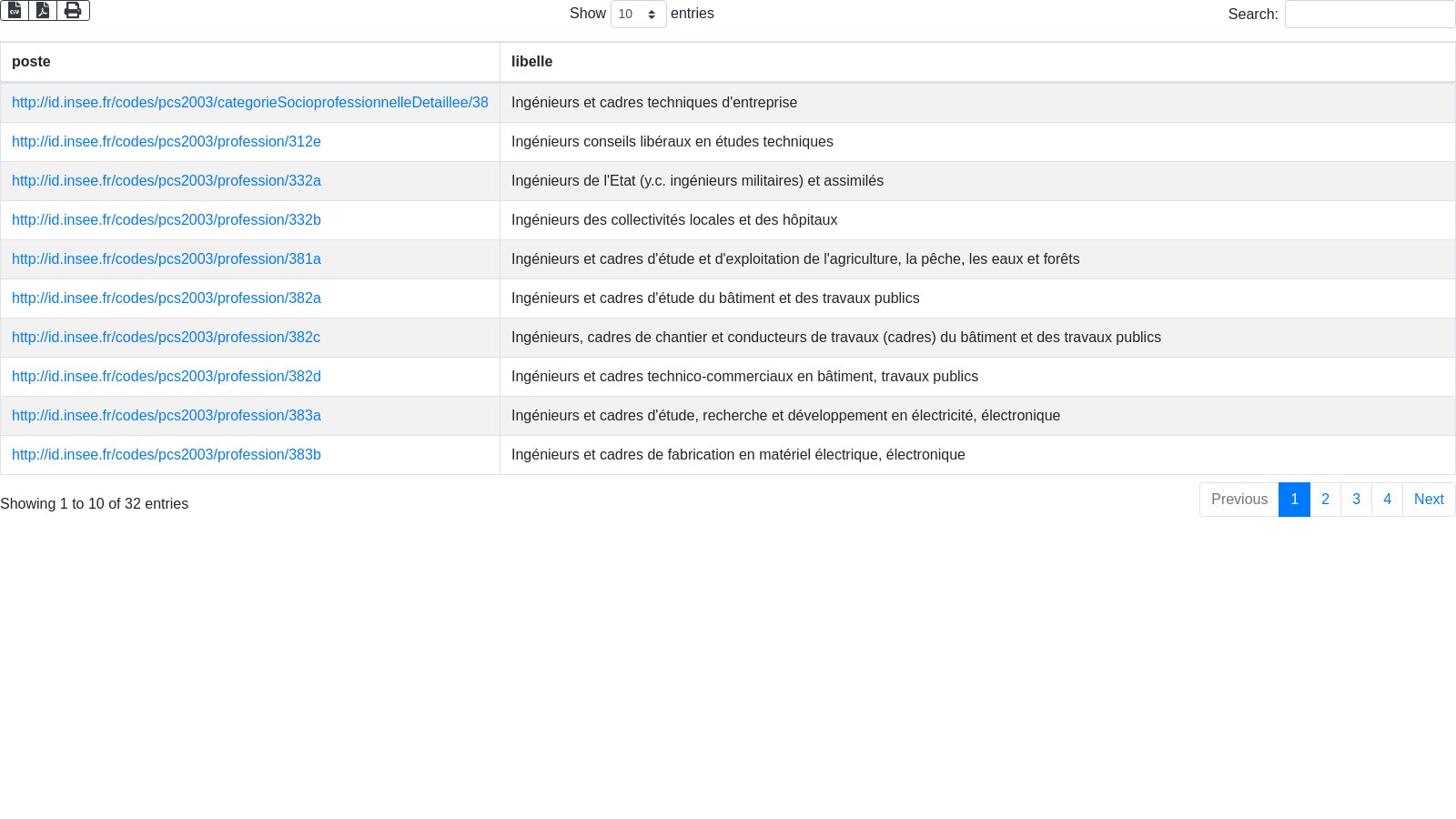Print the table using printer icon
Screen dimensions: 1456x819
(x=73, y=10)
